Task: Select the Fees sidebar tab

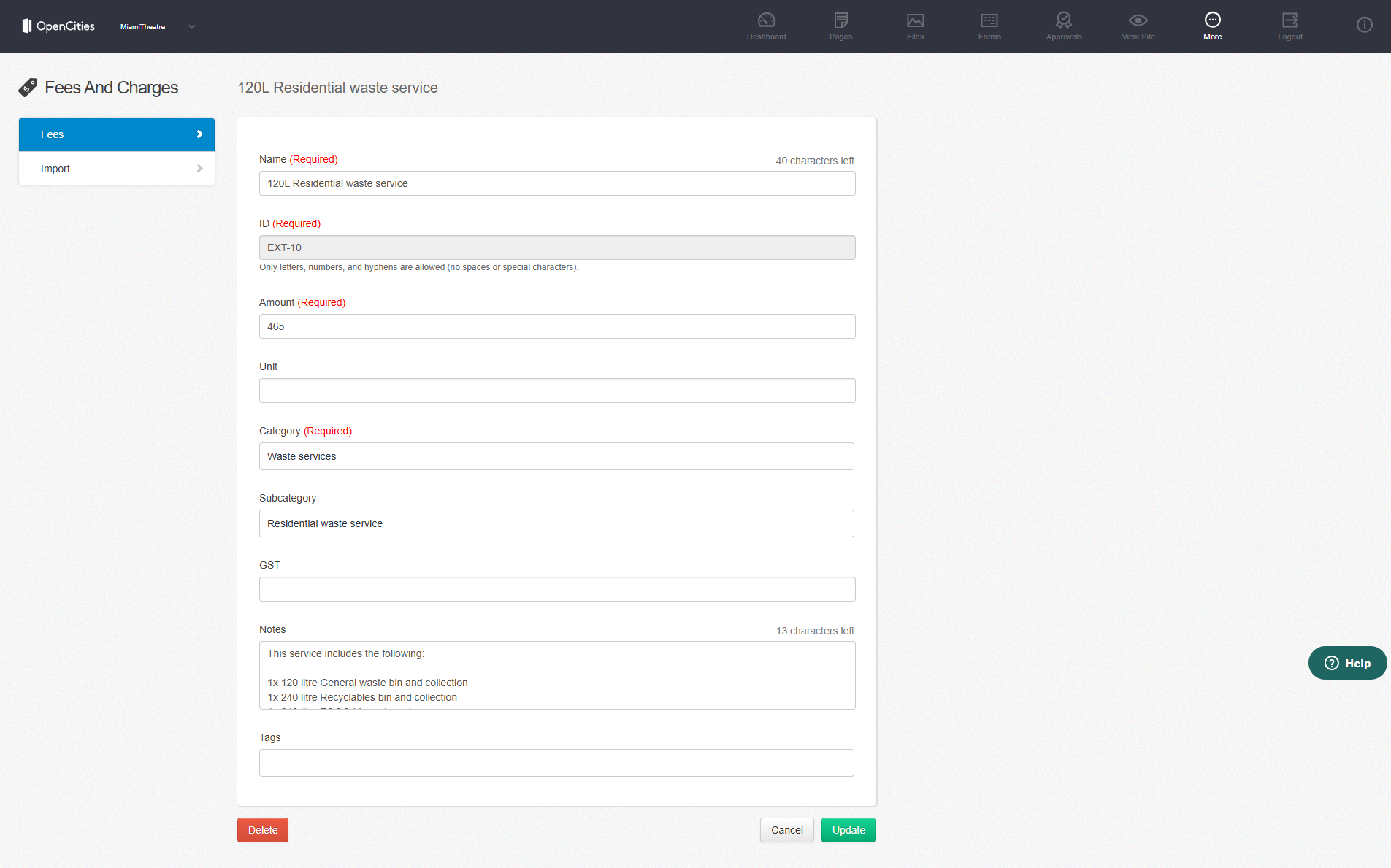Action: (117, 134)
